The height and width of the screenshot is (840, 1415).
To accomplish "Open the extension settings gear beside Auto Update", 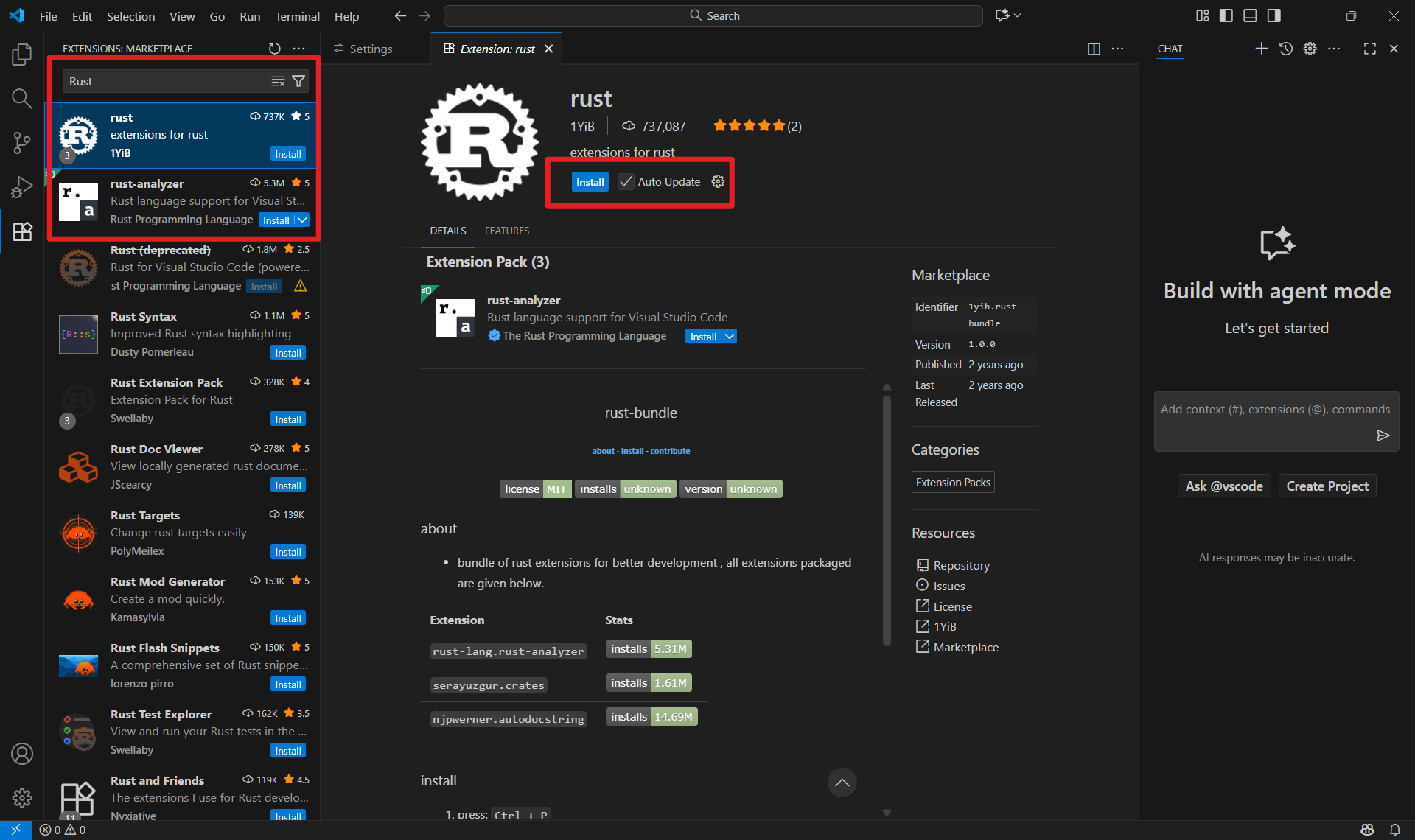I will [718, 182].
